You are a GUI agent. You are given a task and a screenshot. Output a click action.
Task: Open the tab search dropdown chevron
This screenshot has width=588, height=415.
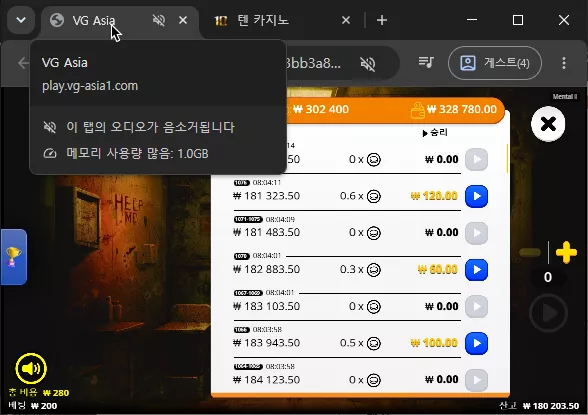[x=21, y=20]
